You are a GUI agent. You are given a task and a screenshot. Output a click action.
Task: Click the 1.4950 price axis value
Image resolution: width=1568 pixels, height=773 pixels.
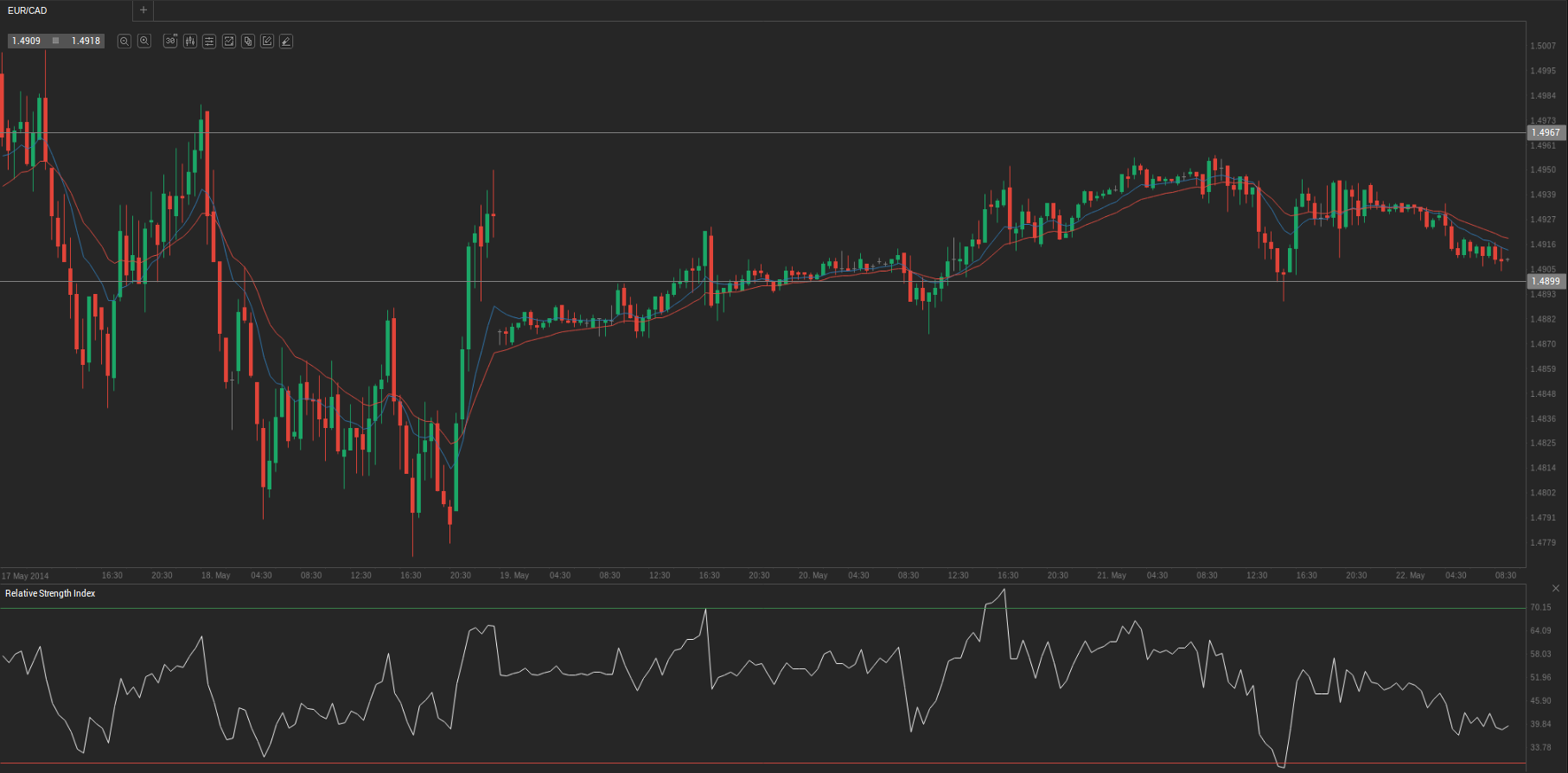[x=1543, y=170]
